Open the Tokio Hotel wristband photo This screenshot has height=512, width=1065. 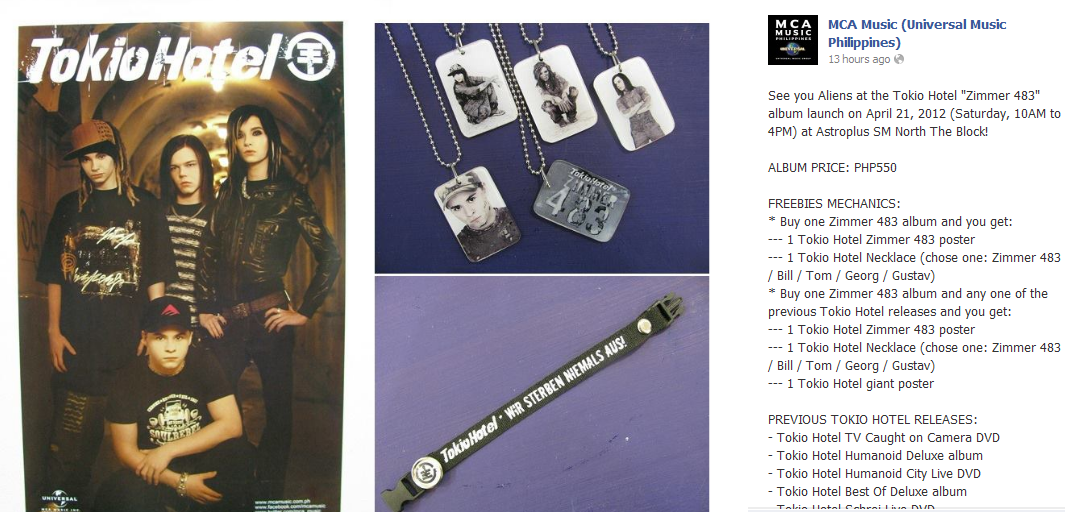541,394
